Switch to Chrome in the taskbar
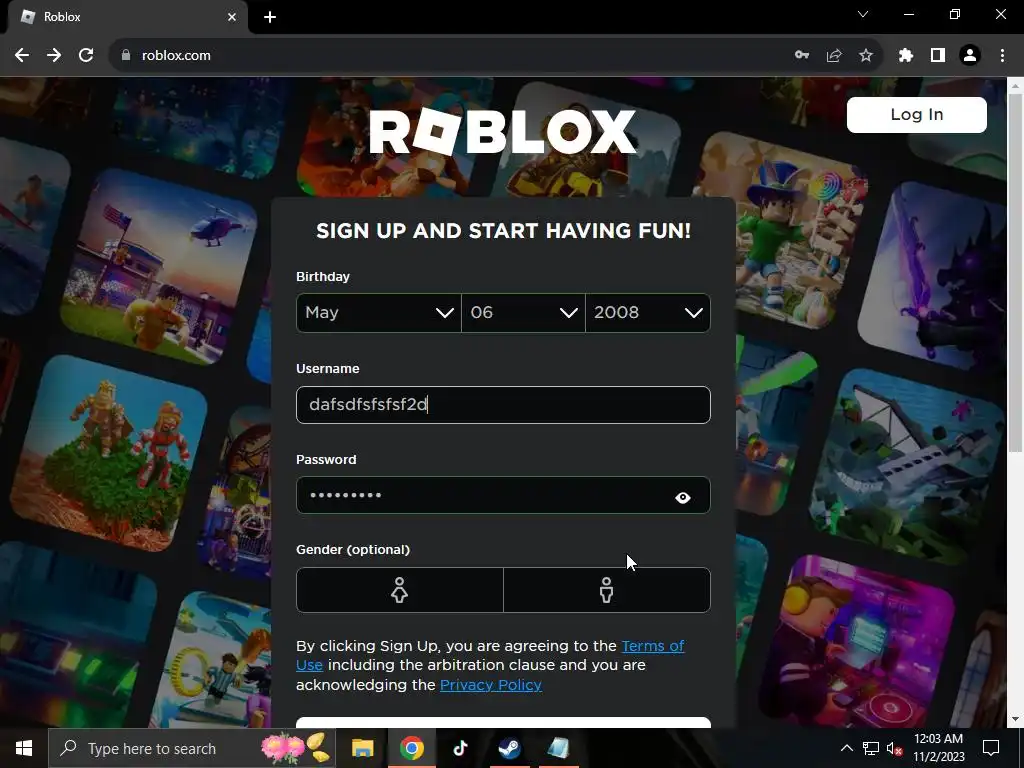The height and width of the screenshot is (768, 1024). pyautogui.click(x=411, y=748)
